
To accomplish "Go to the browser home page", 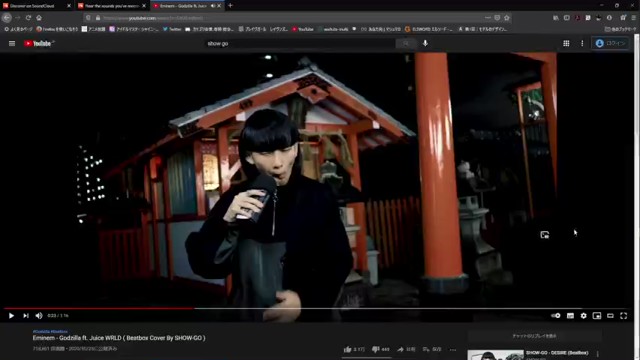I will tap(39, 18).
